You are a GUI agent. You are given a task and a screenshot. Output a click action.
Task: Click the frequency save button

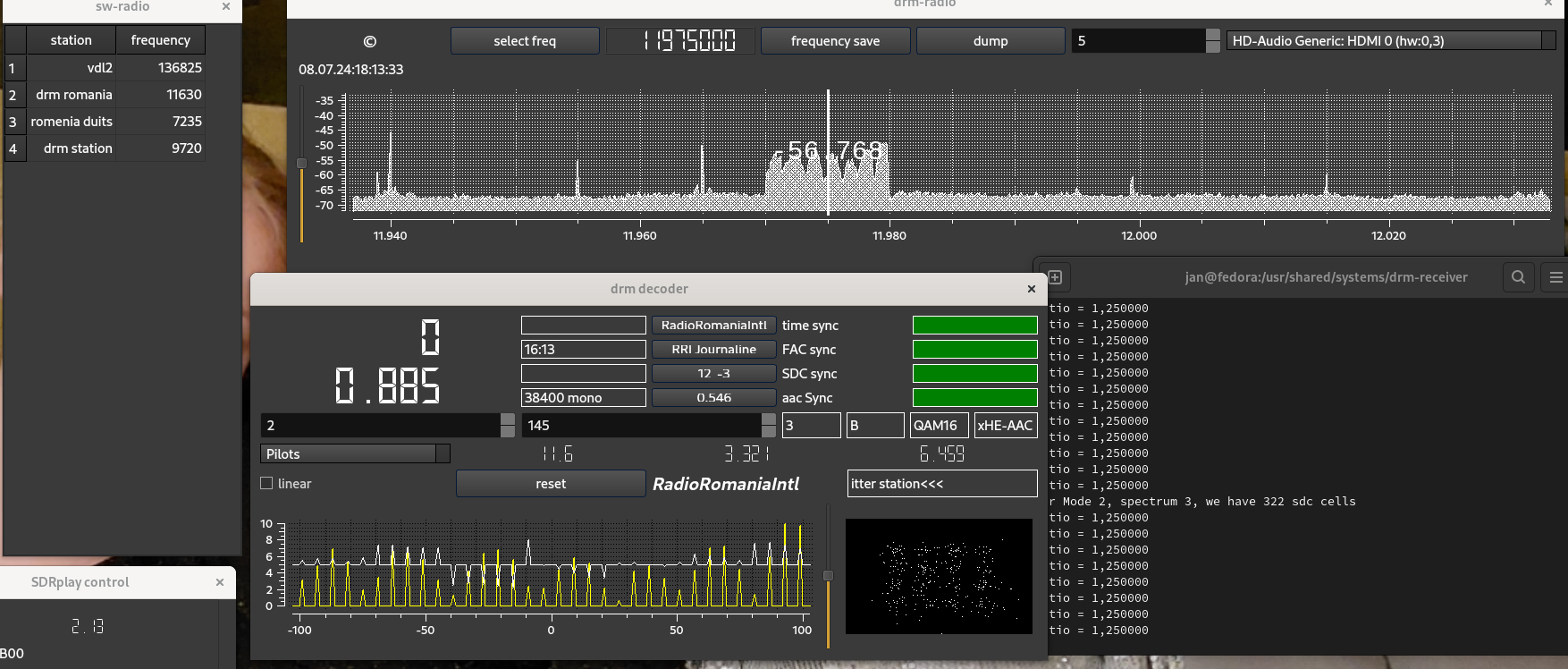(x=835, y=41)
